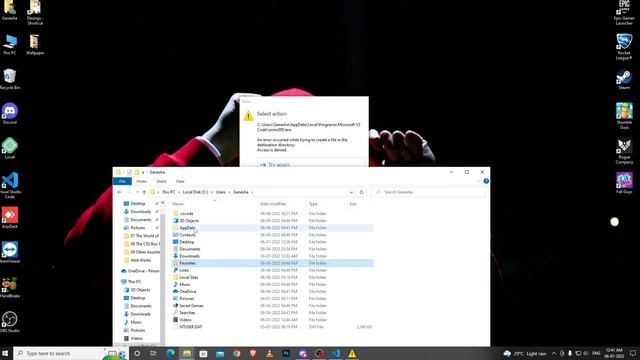Open the Wallpaper folder on desktop
This screenshot has height=360, width=640.
pyautogui.click(x=35, y=44)
